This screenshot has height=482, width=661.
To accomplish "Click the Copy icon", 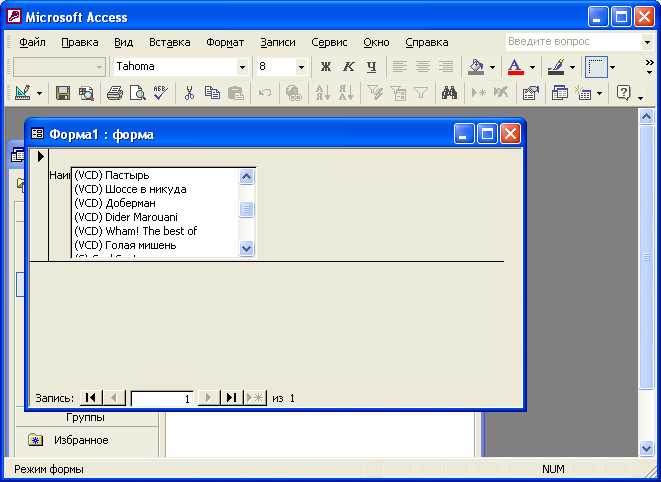I will 212,93.
